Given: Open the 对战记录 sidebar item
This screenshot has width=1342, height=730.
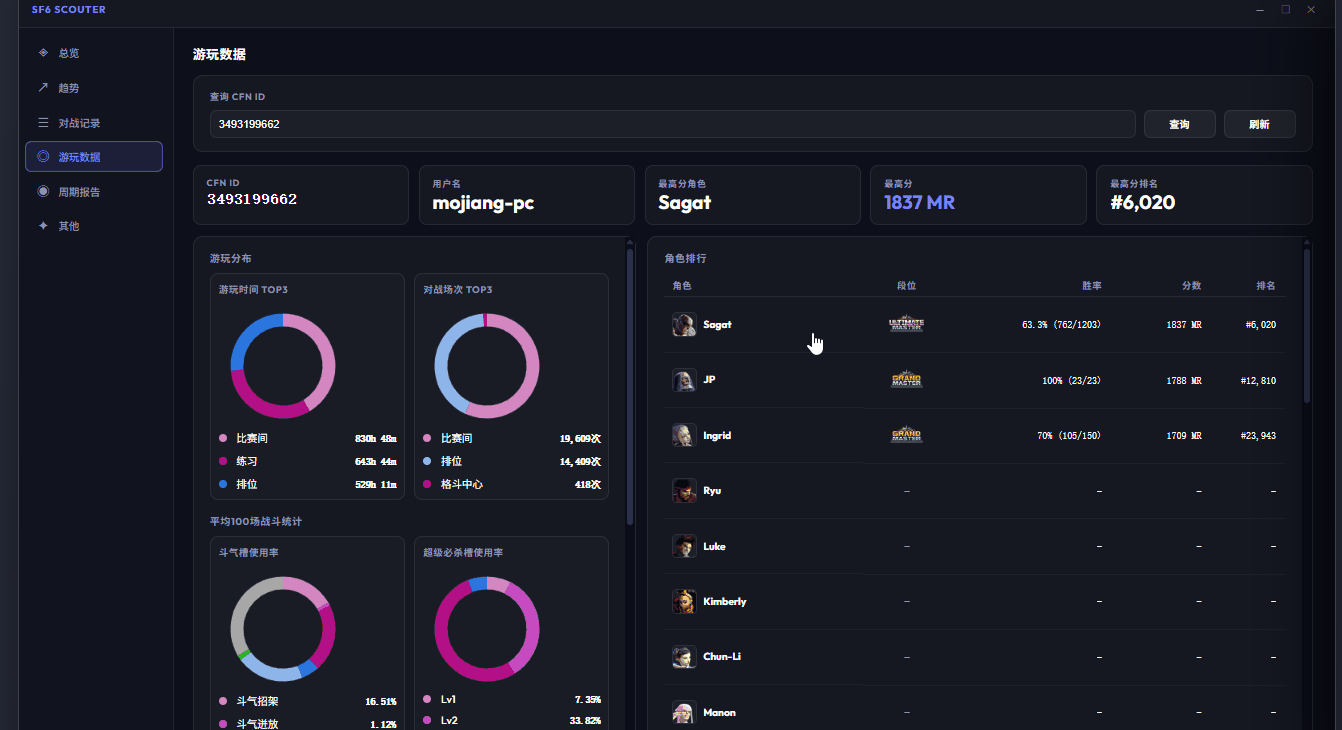Looking at the screenshot, I should click(94, 123).
